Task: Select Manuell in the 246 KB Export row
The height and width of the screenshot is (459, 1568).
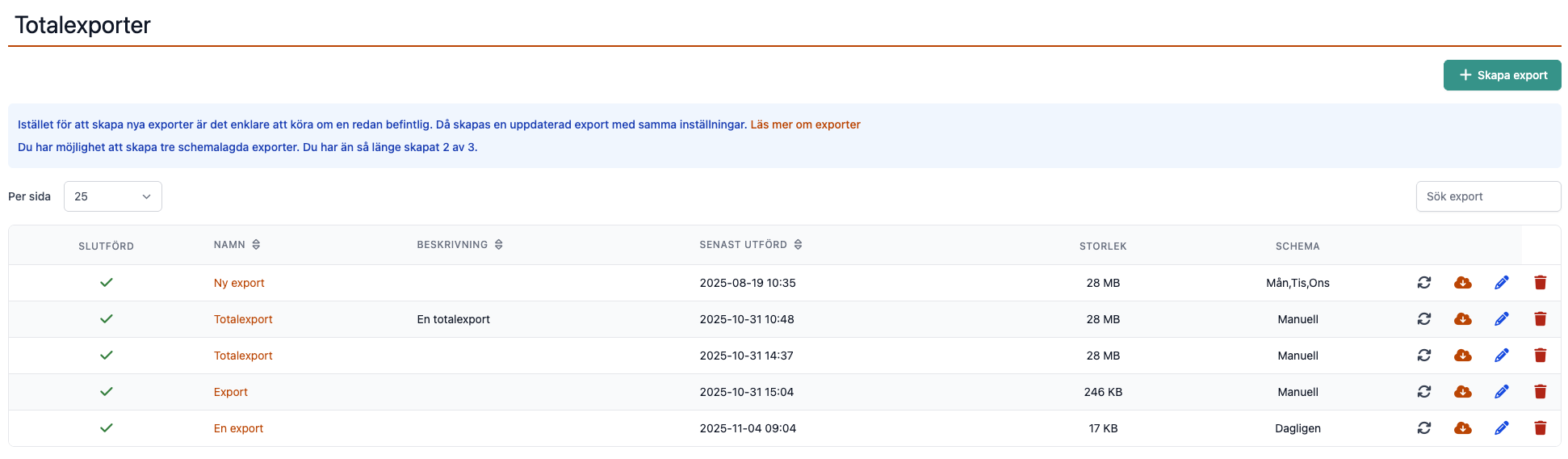Action: pyautogui.click(x=1298, y=392)
